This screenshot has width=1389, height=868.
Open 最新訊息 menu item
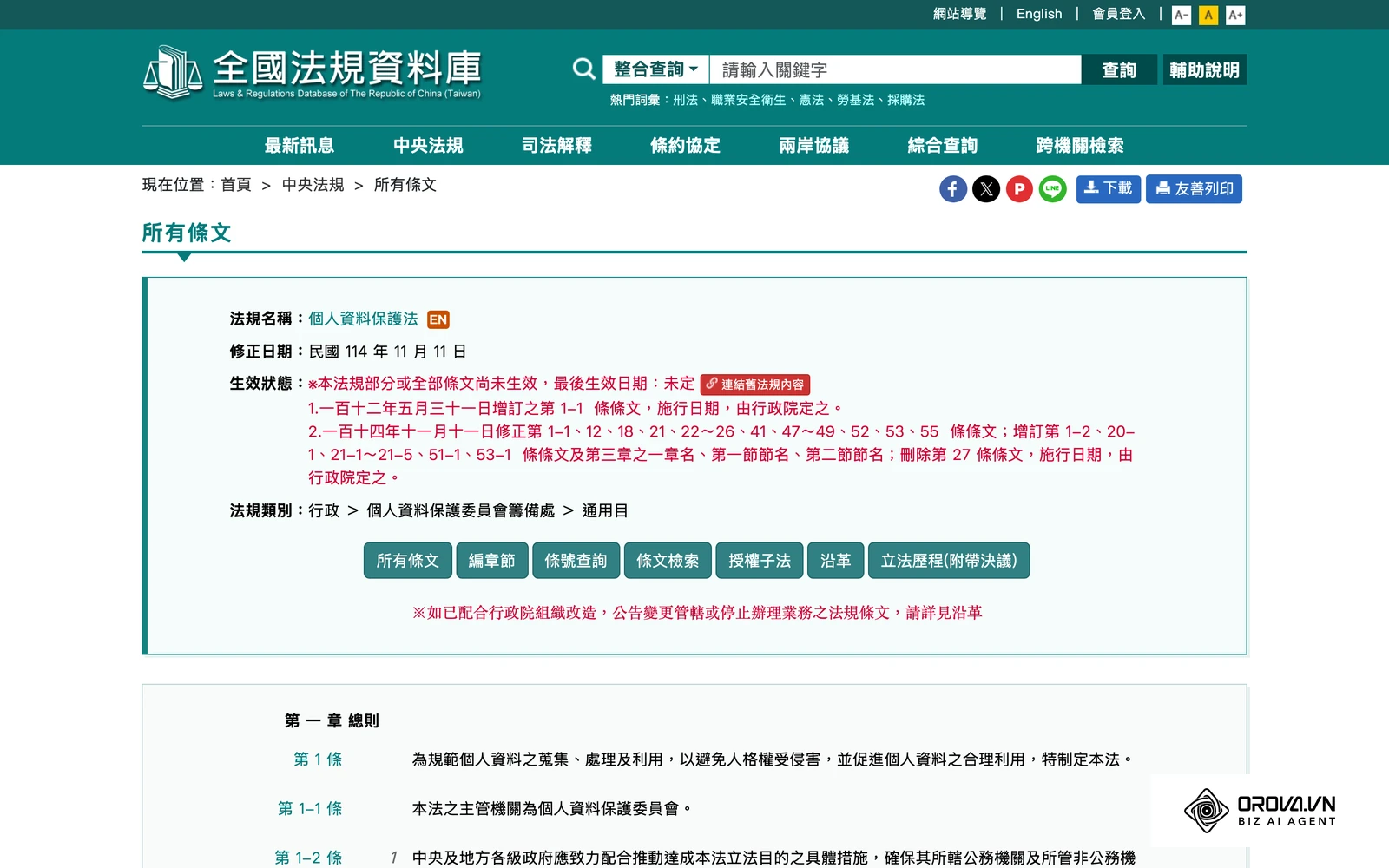(x=300, y=145)
